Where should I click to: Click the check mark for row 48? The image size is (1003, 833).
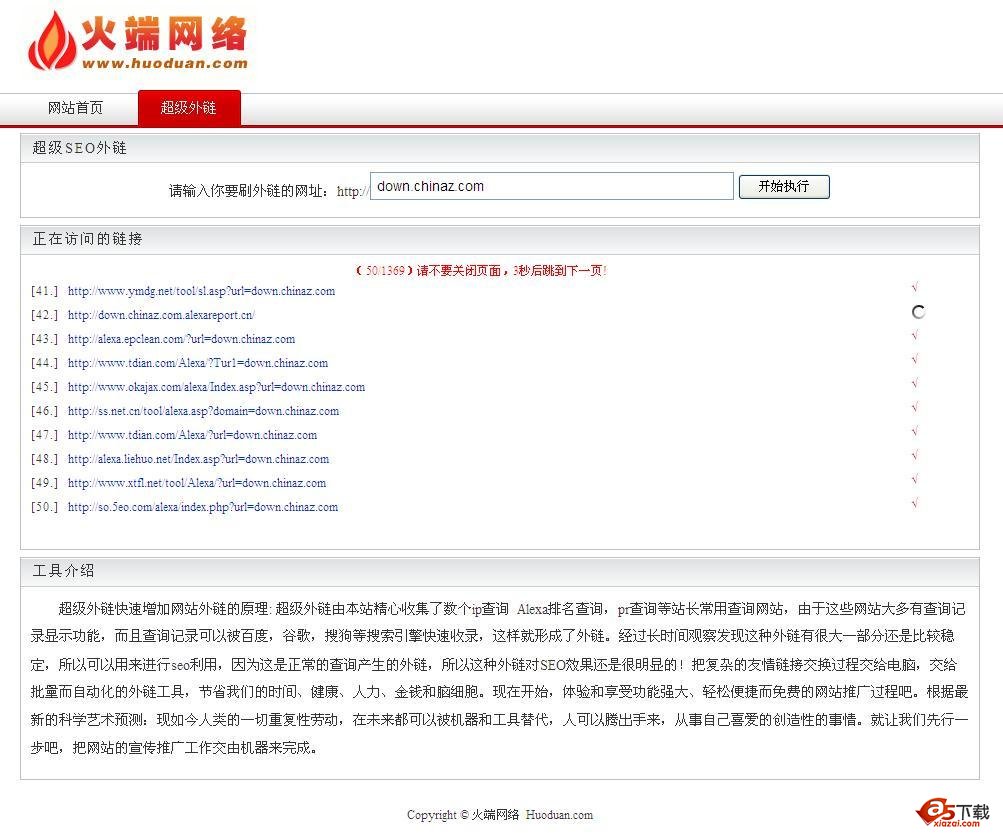click(915, 455)
